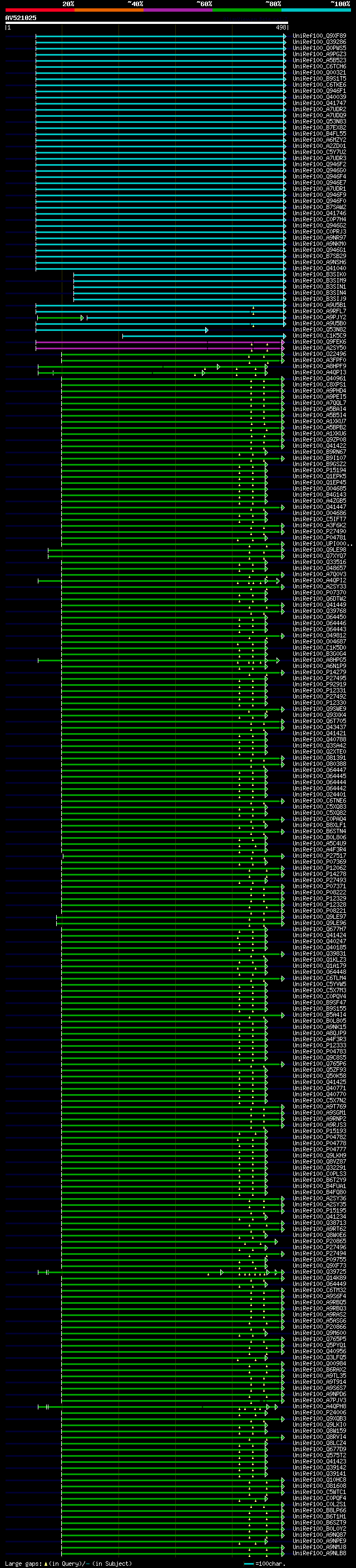Select the UniRef100_B3SIK0 label

(319, 275)
